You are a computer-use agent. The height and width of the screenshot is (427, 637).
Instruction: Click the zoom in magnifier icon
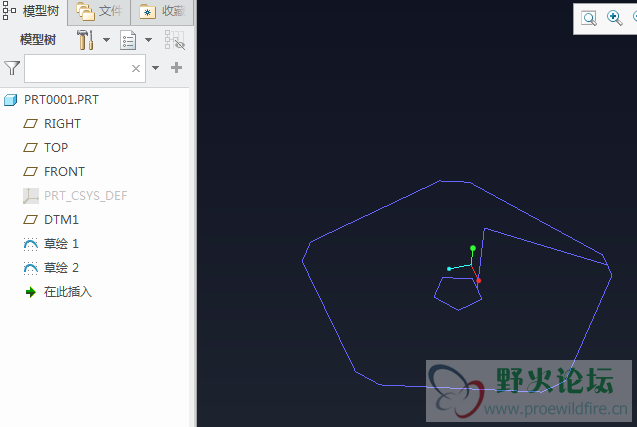point(614,18)
